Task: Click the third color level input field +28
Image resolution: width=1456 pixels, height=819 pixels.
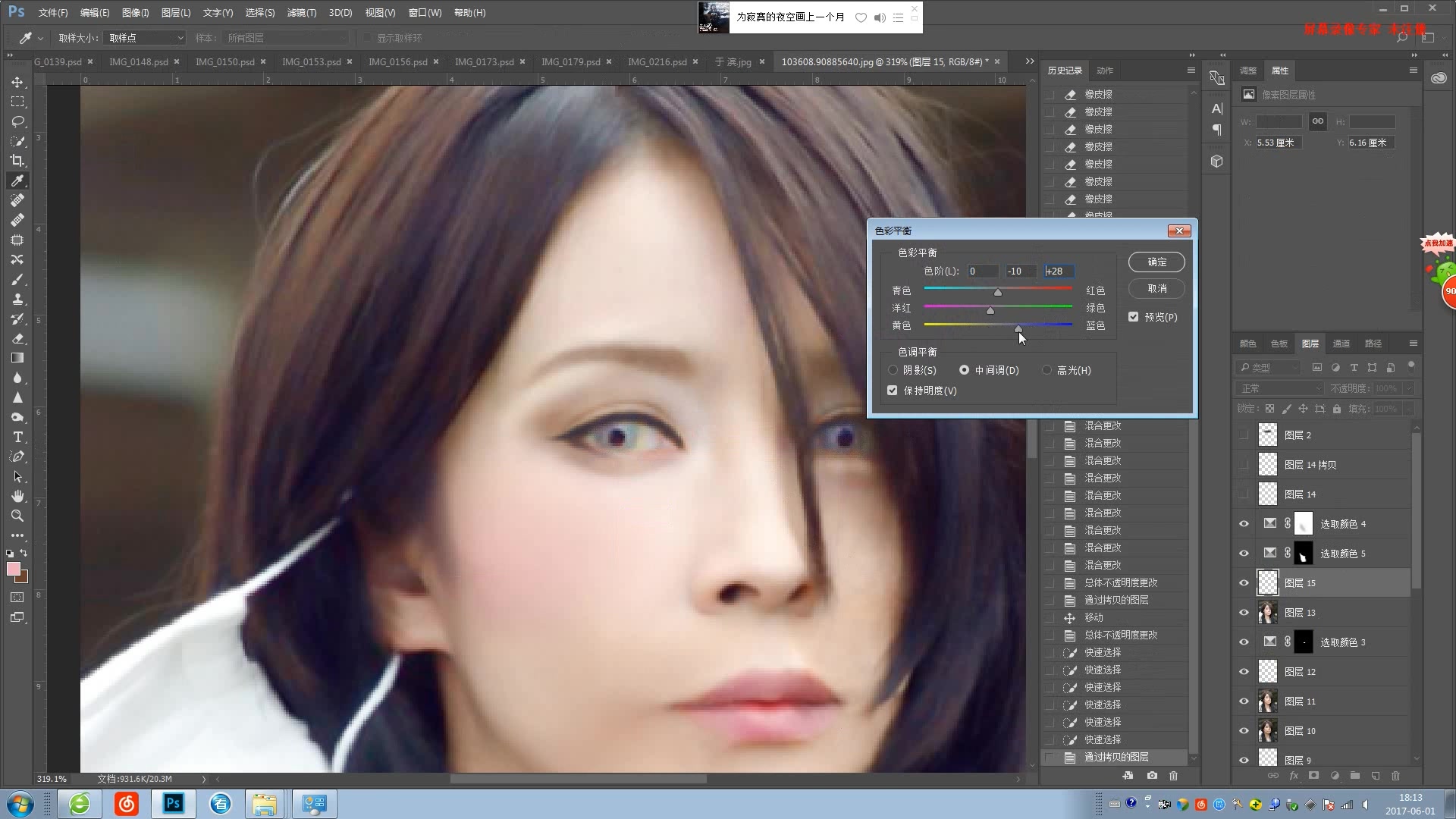Action: coord(1059,271)
